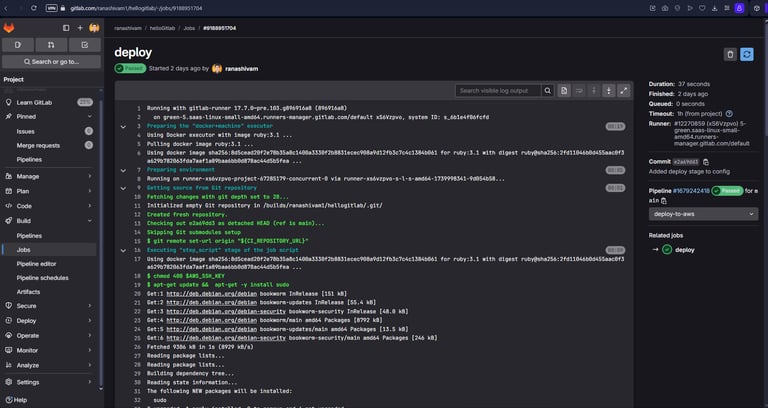Expand the Monitor menu
The width and height of the screenshot is (768, 408).
coord(48,350)
